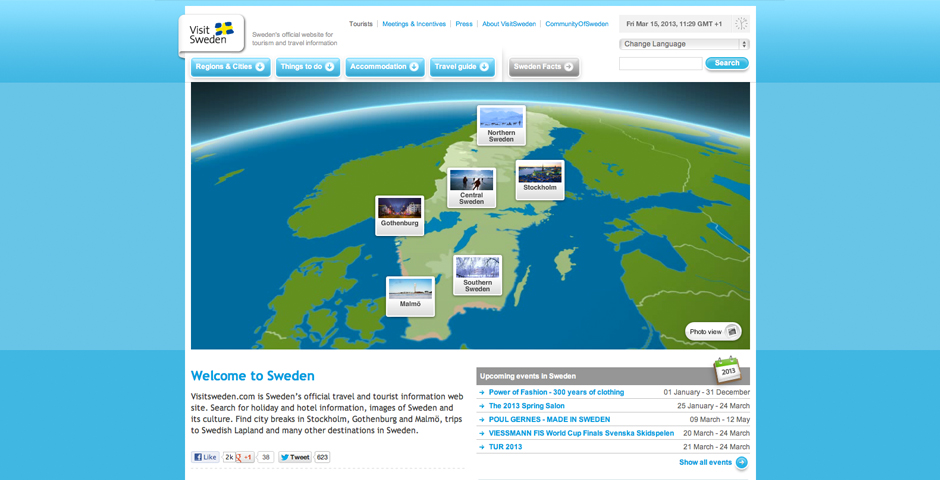Click the Facebook Like button
The width and height of the screenshot is (940, 480).
coord(206,457)
